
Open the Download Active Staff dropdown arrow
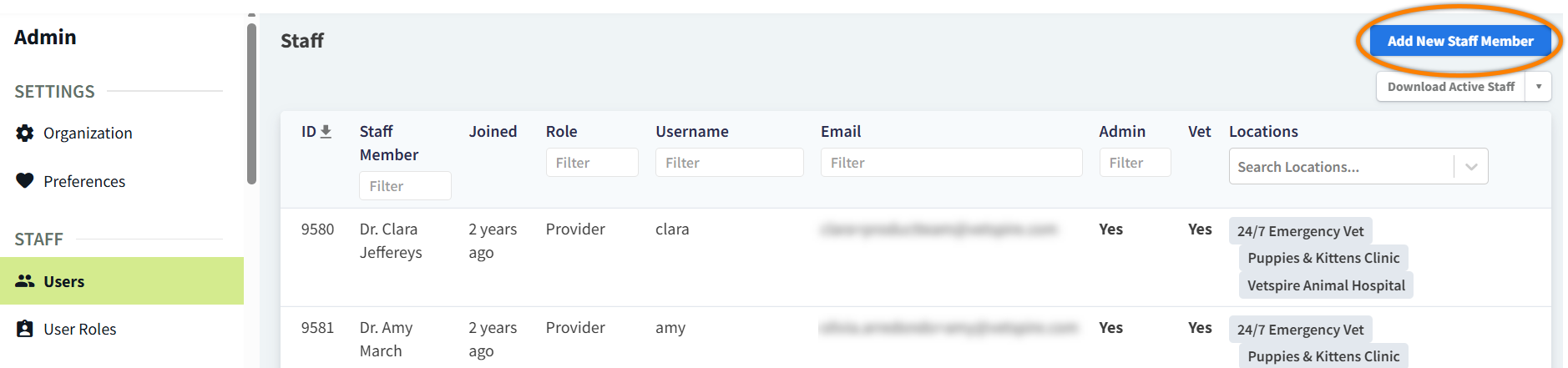coord(1538,87)
